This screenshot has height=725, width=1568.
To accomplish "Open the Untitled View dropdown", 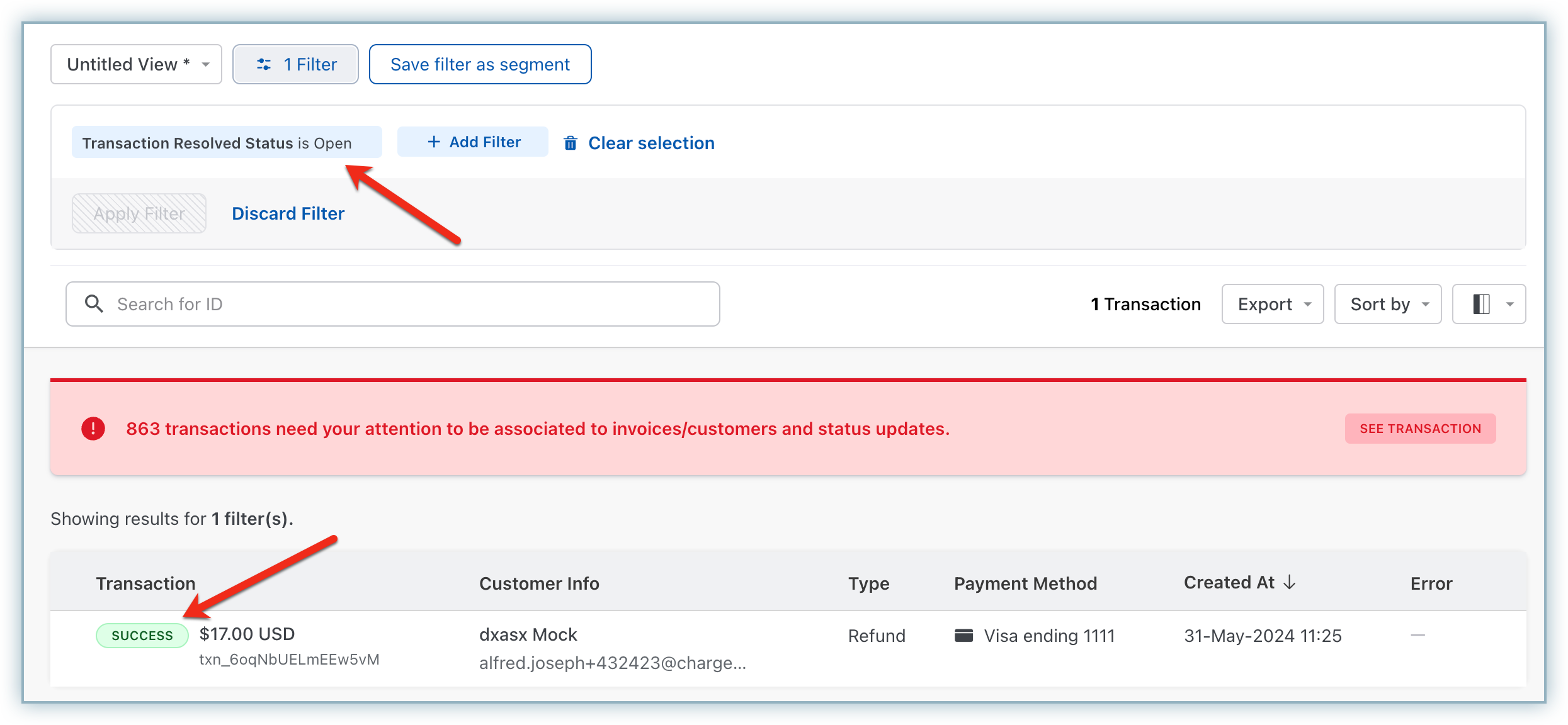I will point(136,64).
